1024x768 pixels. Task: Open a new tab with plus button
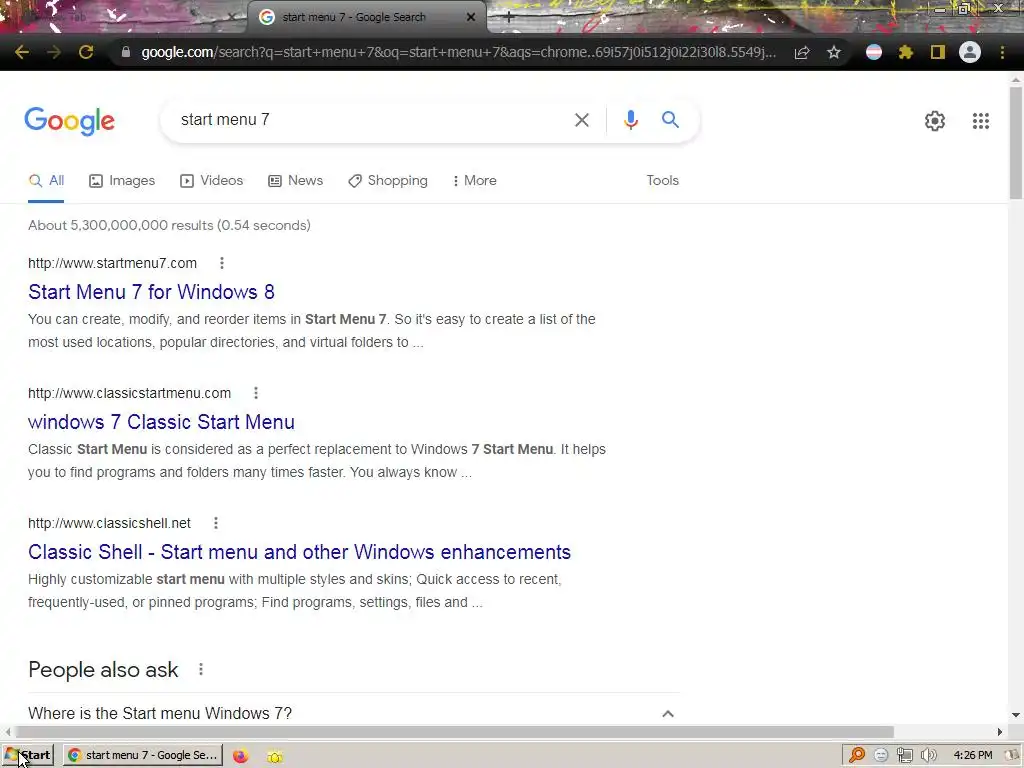pyautogui.click(x=509, y=18)
